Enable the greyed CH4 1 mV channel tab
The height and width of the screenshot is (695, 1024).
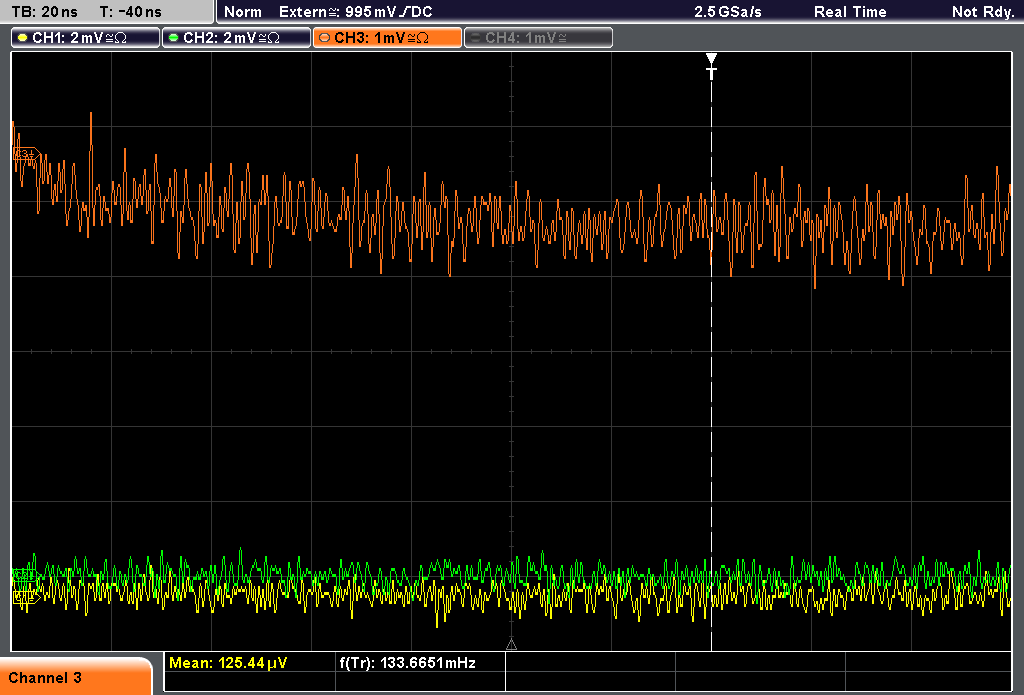click(538, 38)
